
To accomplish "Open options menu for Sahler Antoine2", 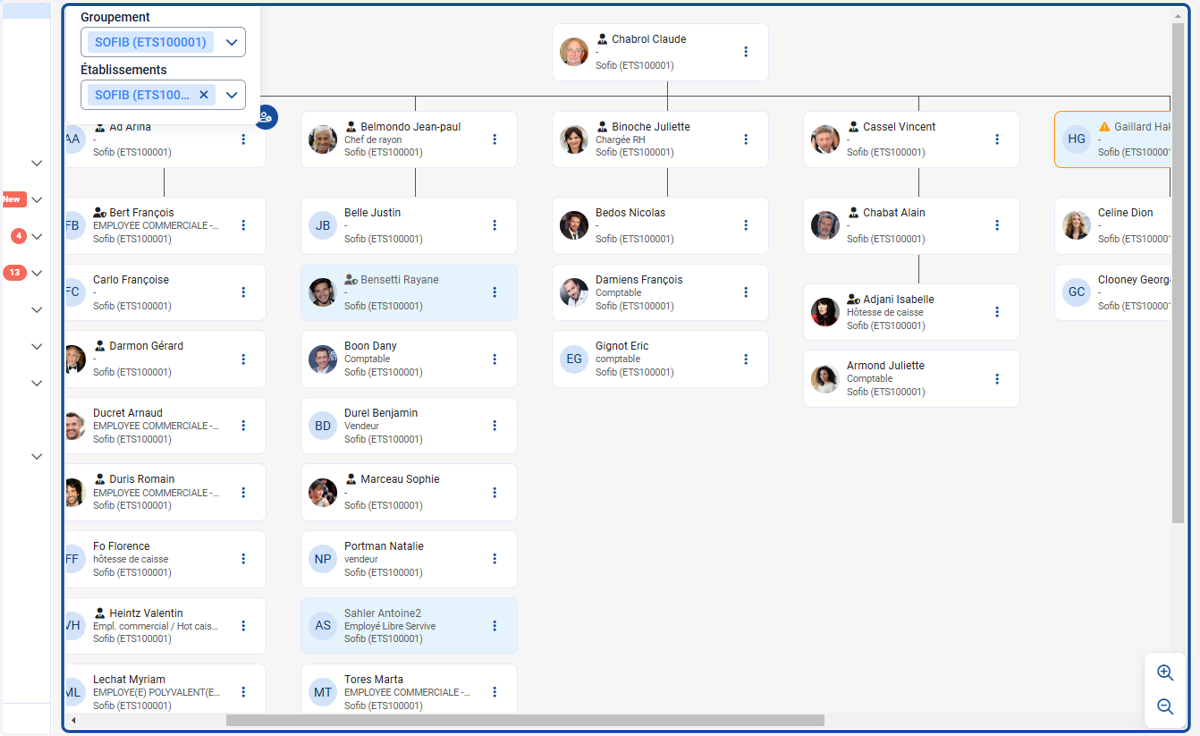I will pyautogui.click(x=494, y=626).
